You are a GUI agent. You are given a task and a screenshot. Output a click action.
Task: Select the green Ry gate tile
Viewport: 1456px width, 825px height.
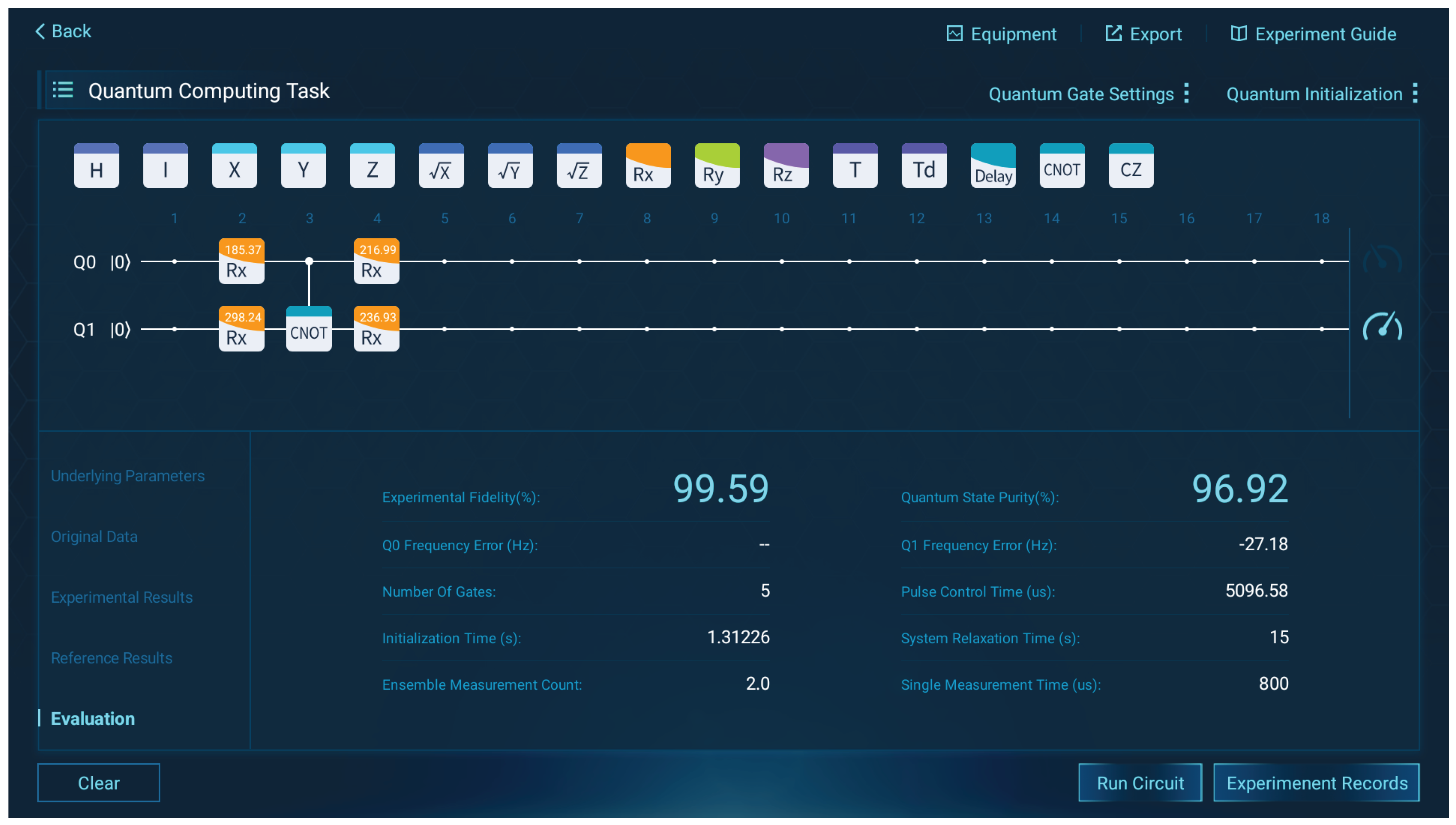click(x=717, y=166)
